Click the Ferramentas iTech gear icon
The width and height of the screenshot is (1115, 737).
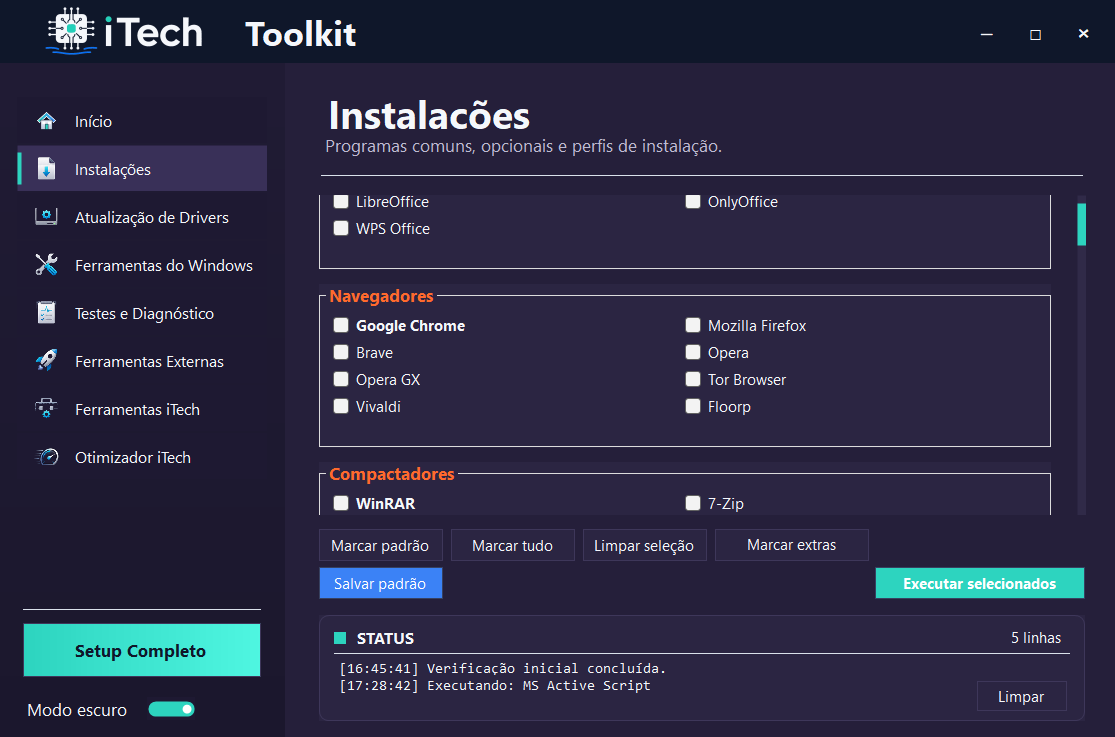point(46,408)
